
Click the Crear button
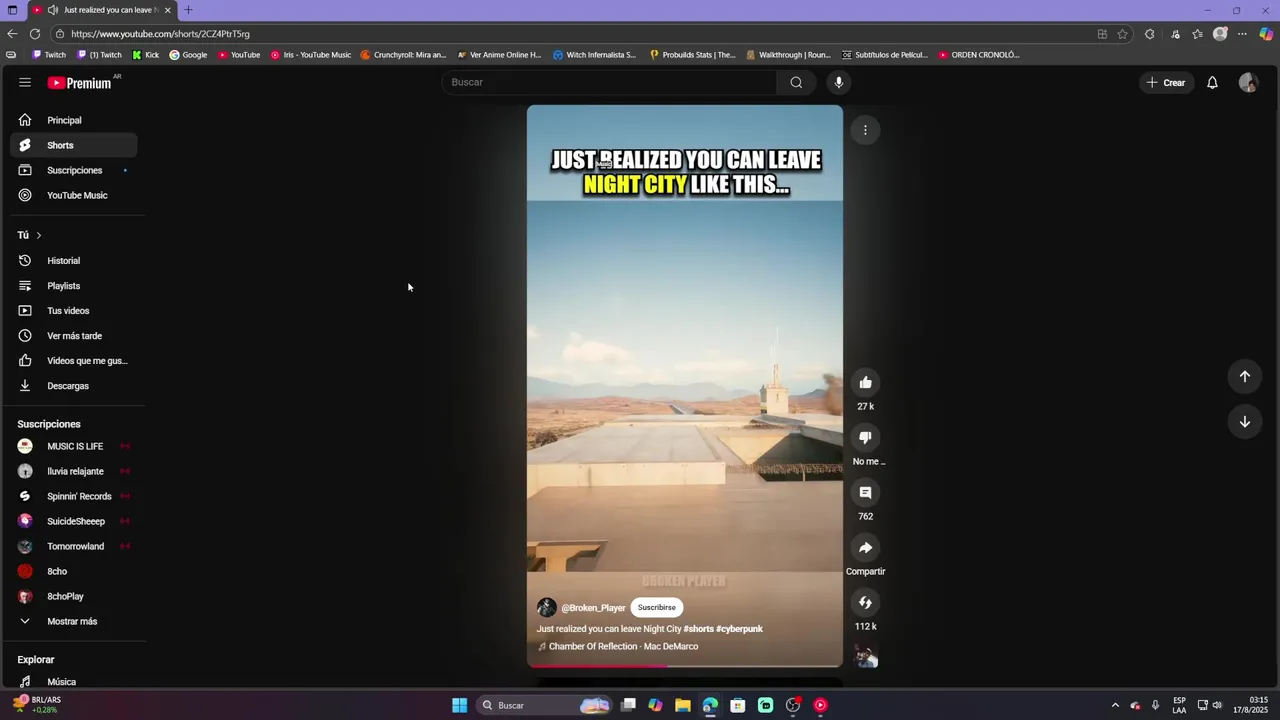(x=1166, y=82)
